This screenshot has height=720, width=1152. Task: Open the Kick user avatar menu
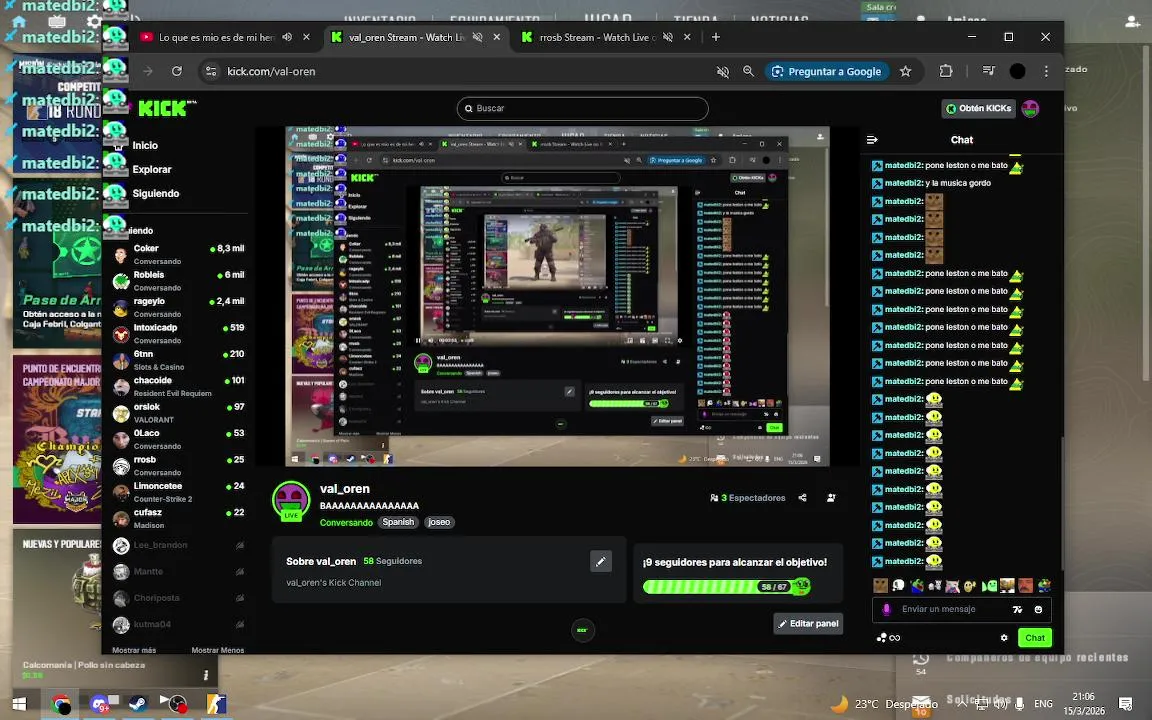1030,109
